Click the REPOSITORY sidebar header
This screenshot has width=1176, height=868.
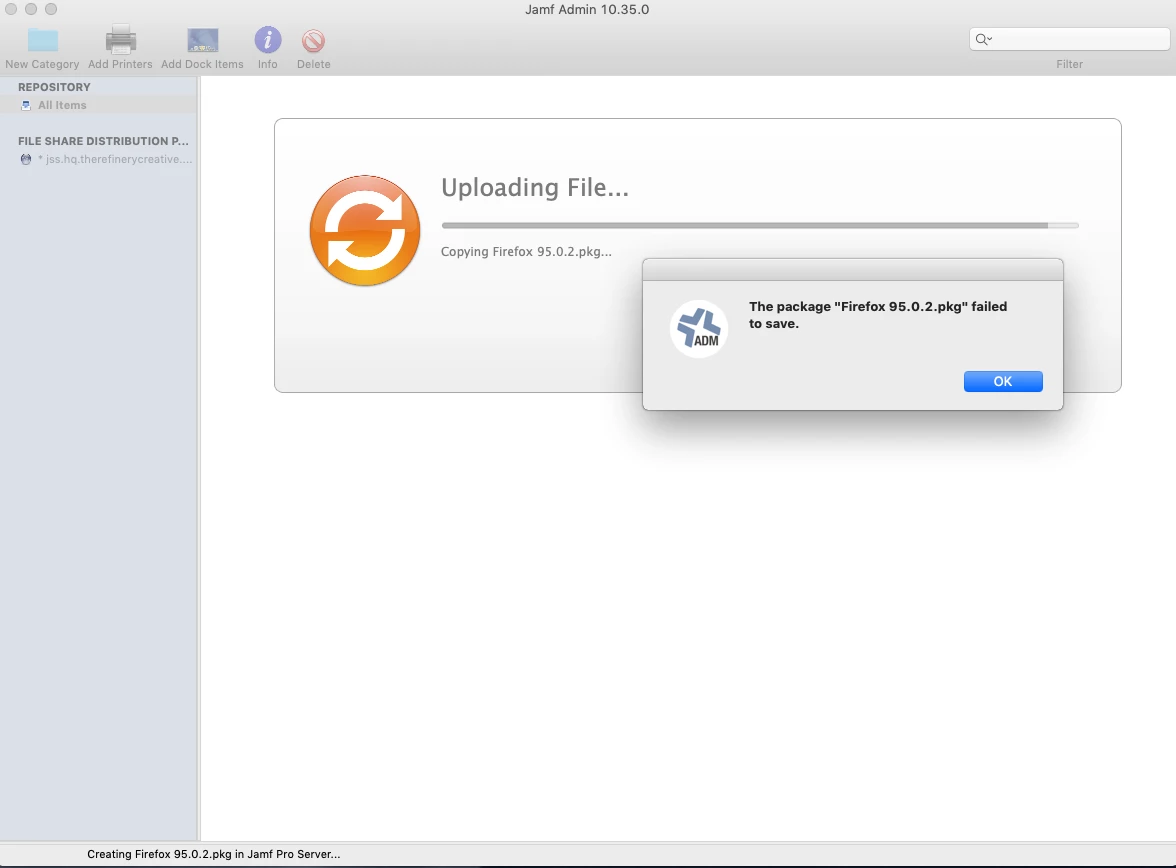pos(54,87)
